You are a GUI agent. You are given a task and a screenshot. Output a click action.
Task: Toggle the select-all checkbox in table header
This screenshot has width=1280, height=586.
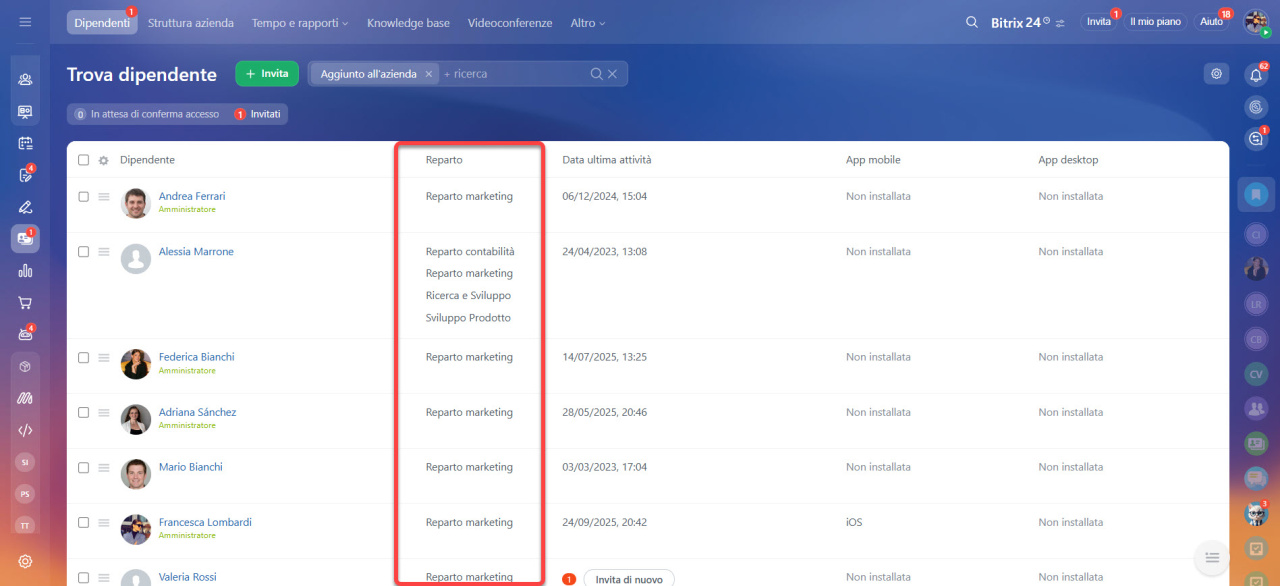tap(84, 160)
